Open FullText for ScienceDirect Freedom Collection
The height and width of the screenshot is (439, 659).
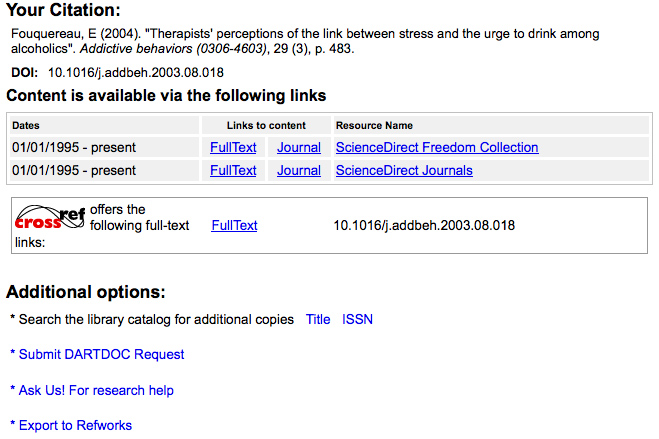[x=233, y=147]
